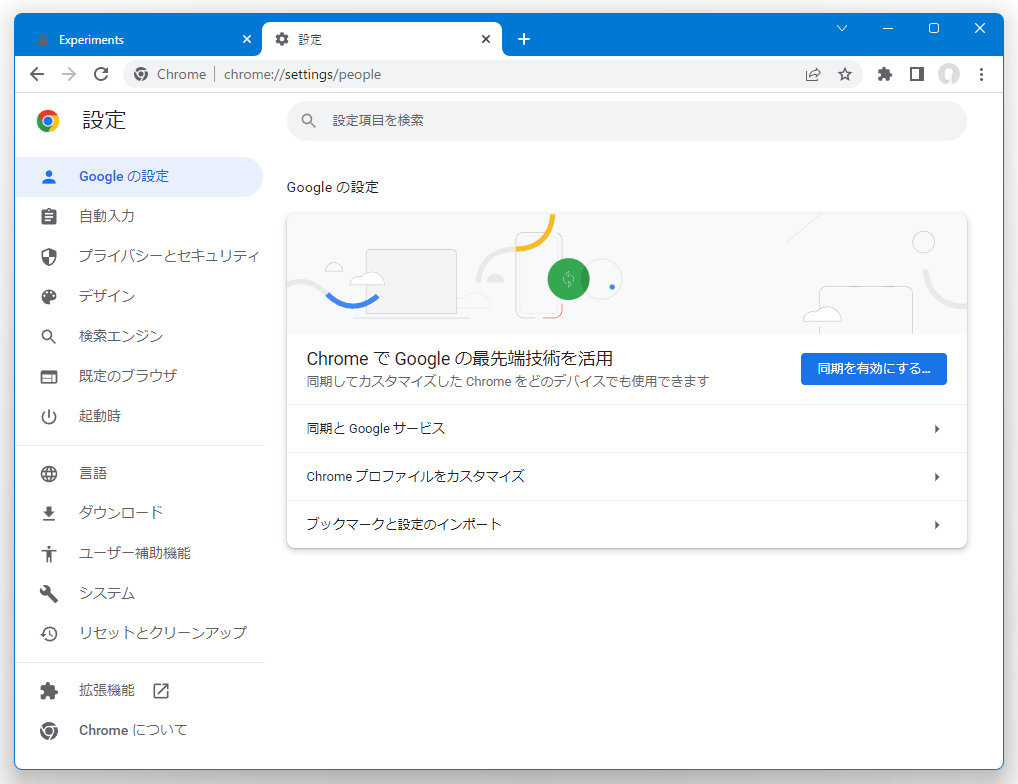The image size is (1018, 784).
Task: Close the Experiments tab
Action: [x=247, y=40]
